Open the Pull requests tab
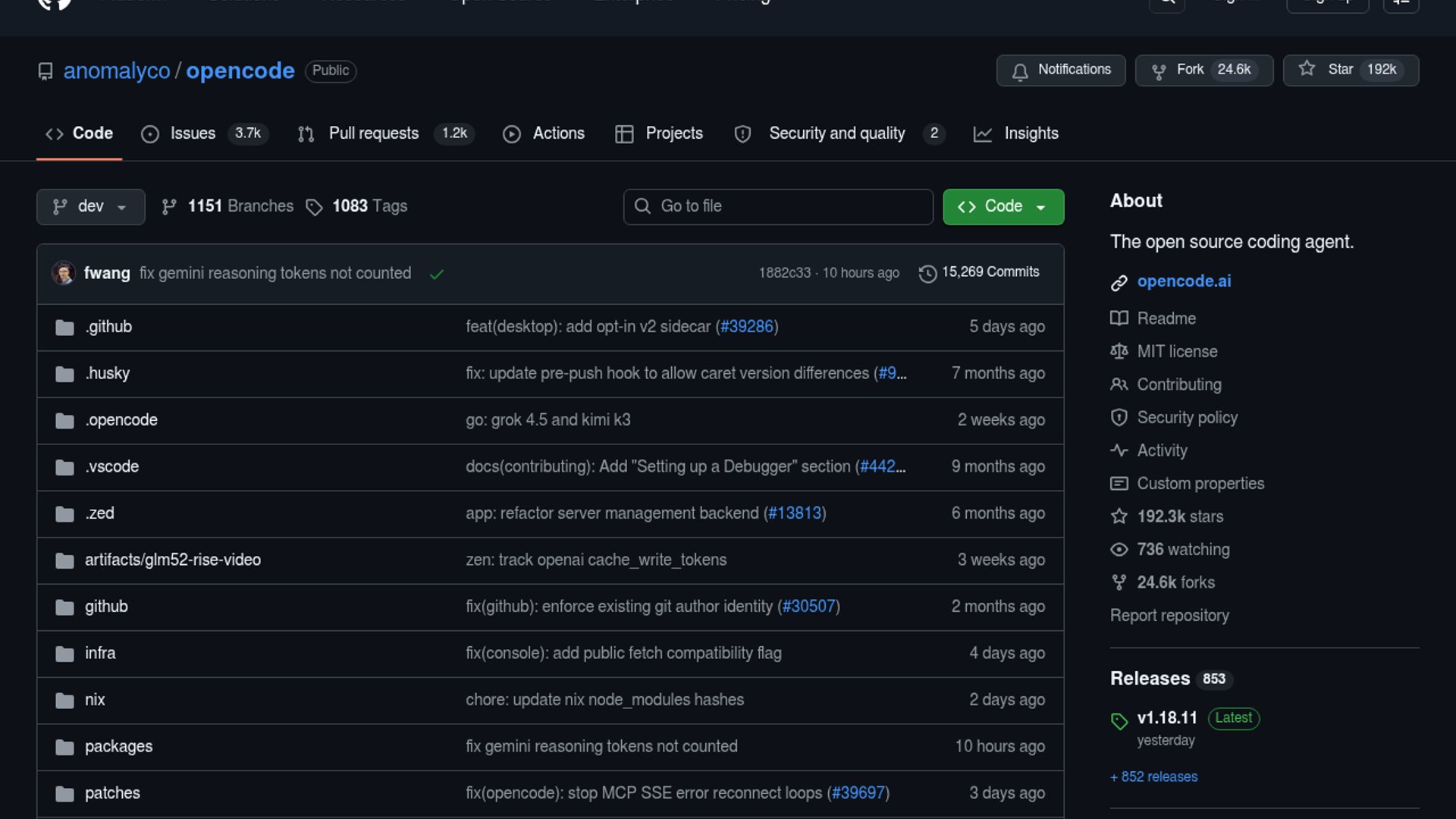This screenshot has width=1456, height=819. tap(386, 133)
